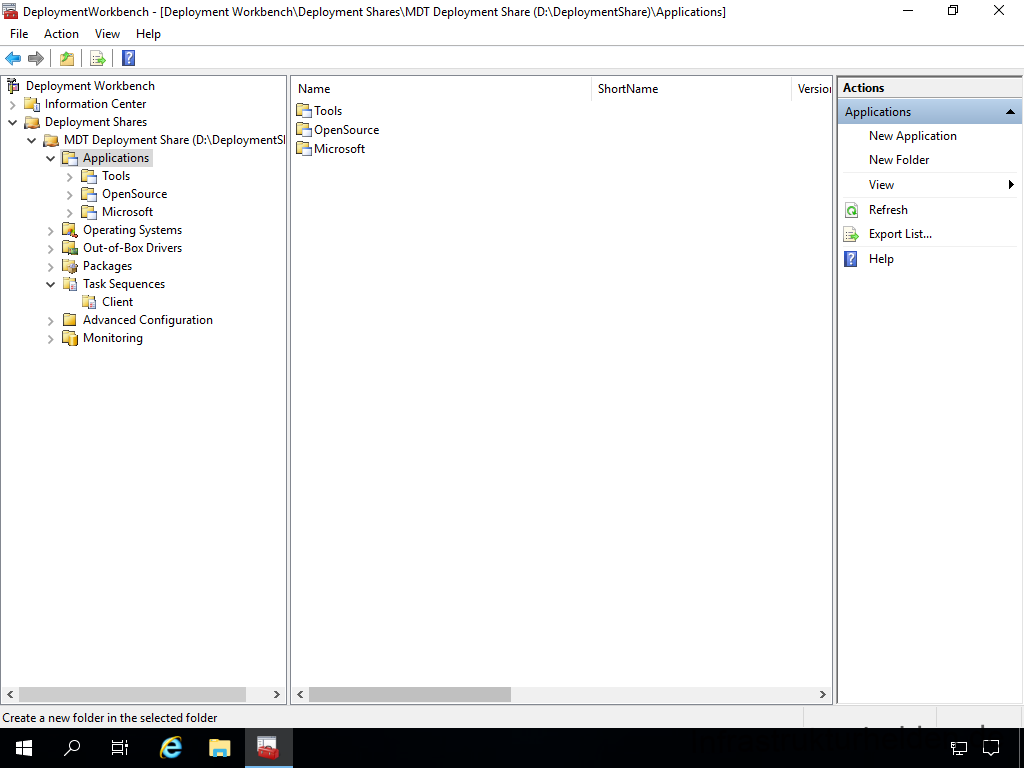The image size is (1024, 768).
Task: Click the Client task sequence folder icon
Action: click(x=89, y=302)
